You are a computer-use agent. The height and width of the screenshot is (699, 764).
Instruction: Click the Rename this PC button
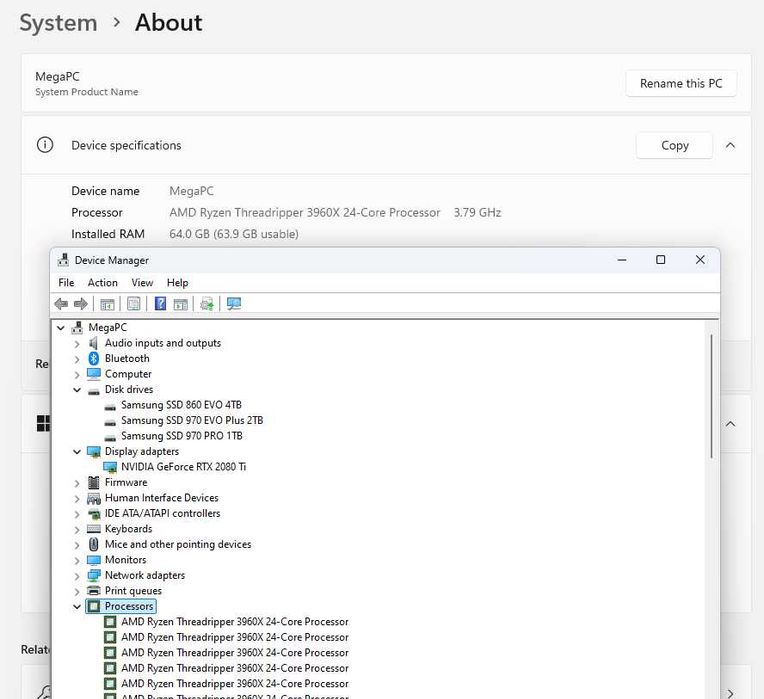coord(681,83)
